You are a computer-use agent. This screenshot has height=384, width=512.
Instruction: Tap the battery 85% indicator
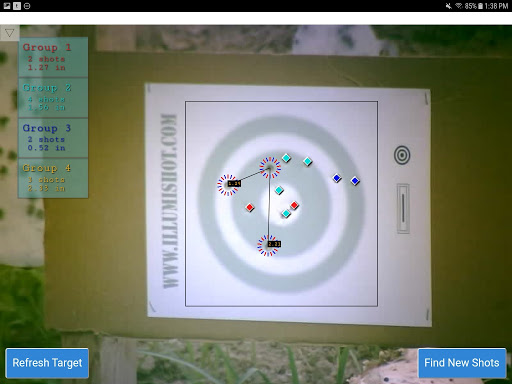pos(474,6)
